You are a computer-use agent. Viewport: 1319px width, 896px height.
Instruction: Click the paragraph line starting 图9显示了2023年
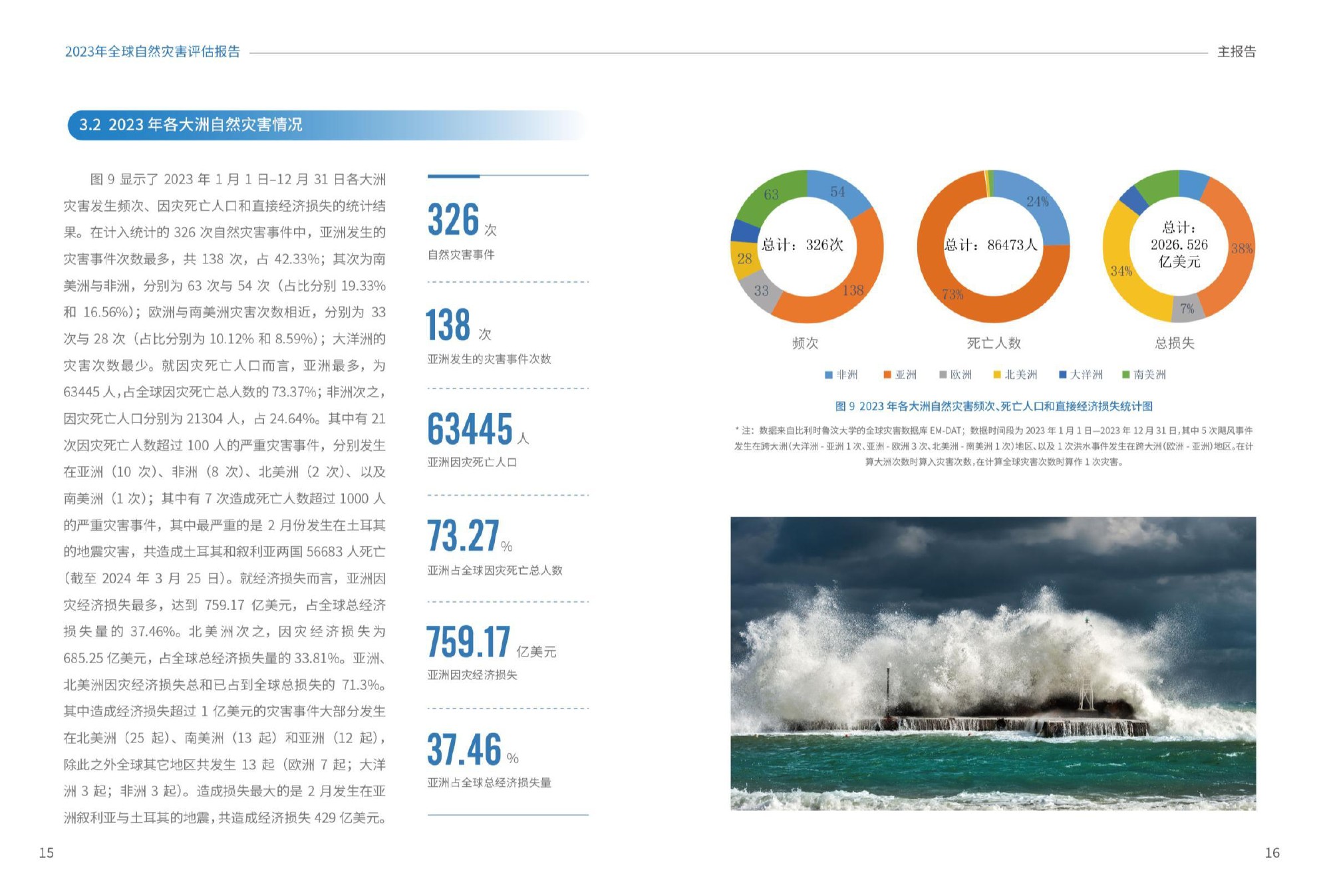click(237, 180)
